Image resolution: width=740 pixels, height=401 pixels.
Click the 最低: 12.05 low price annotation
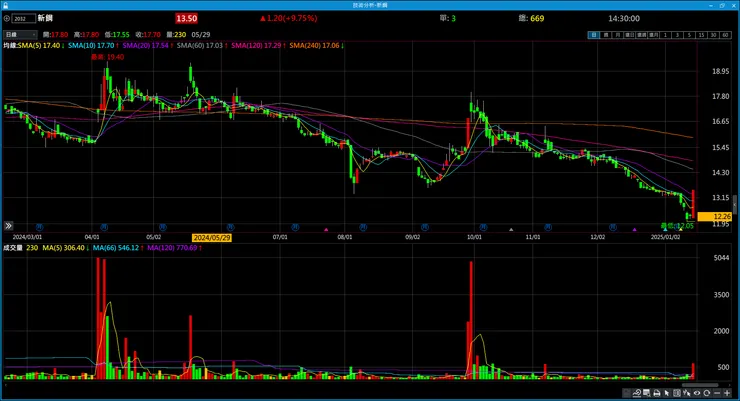(677, 226)
